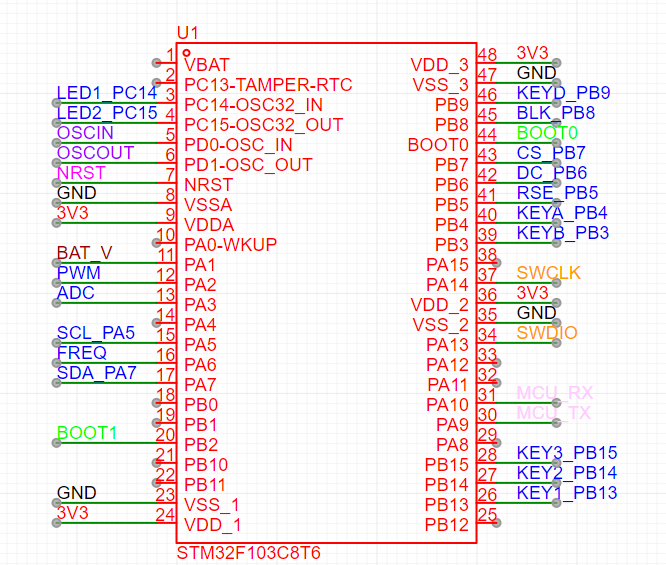The height and width of the screenshot is (565, 666).
Task: Click the DC_PB6 net label
Action: (552, 173)
